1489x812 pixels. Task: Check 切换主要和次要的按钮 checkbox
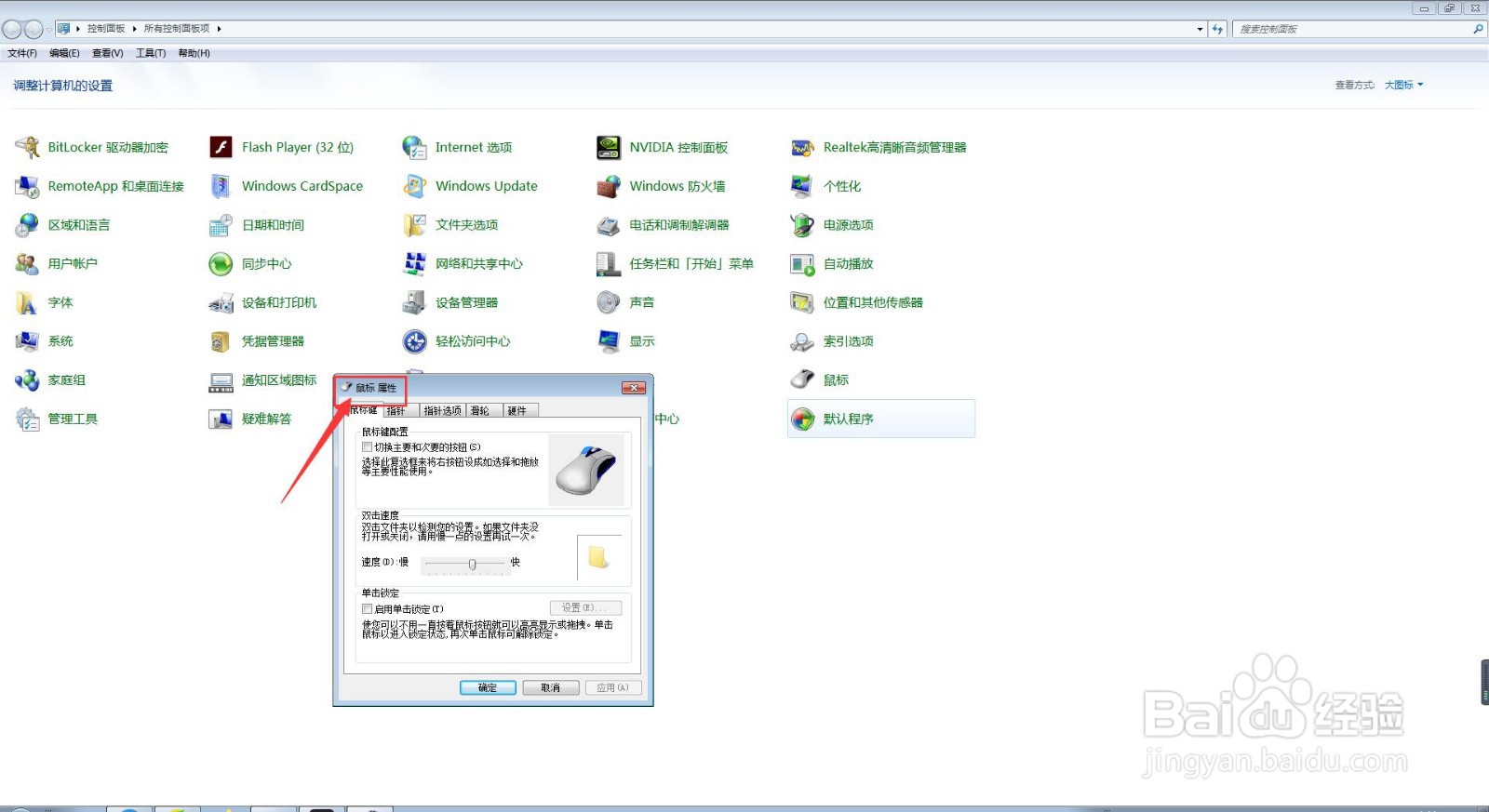click(x=367, y=447)
